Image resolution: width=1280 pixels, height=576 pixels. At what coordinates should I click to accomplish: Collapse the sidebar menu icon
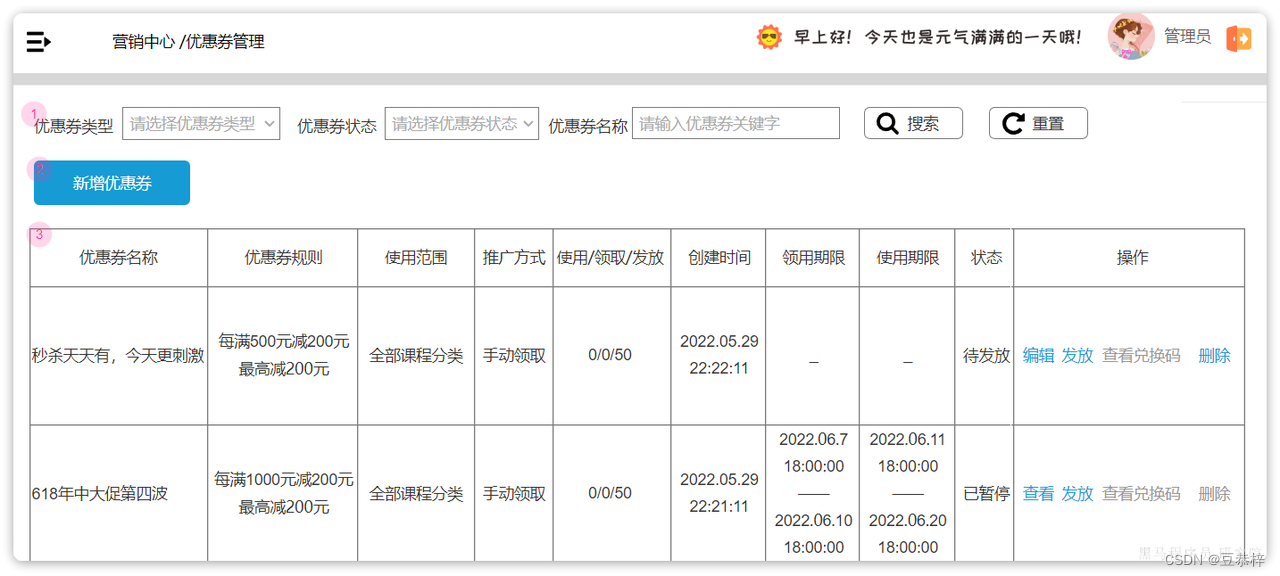tap(38, 41)
